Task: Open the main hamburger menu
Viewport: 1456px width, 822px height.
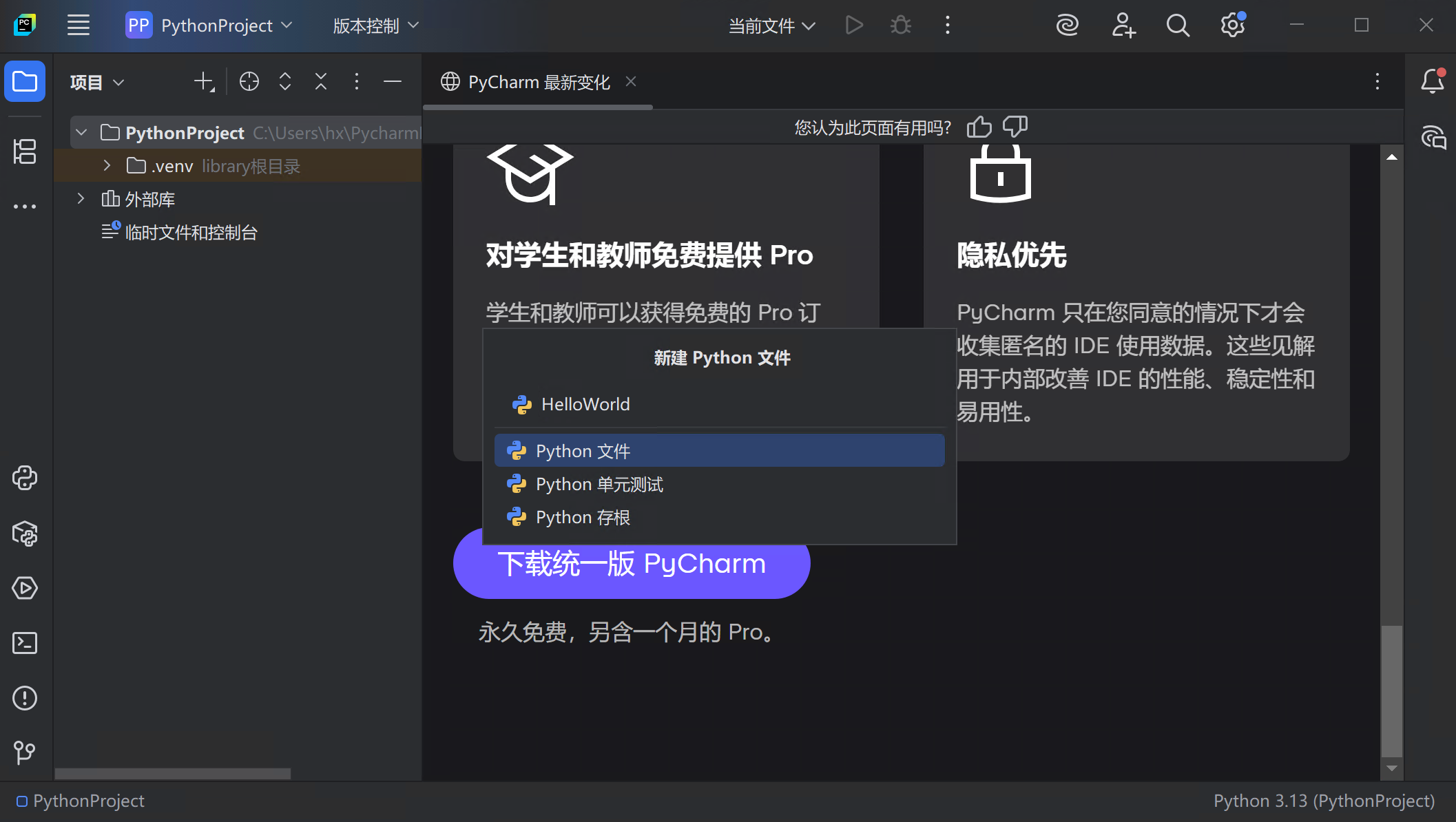Action: pyautogui.click(x=79, y=25)
